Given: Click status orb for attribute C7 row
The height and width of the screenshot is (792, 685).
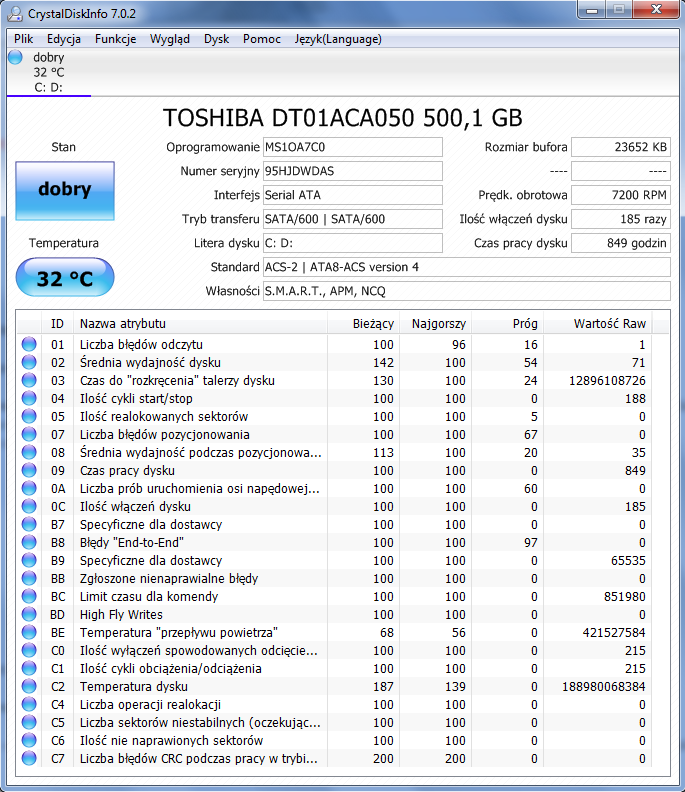Looking at the screenshot, I should [x=29, y=758].
